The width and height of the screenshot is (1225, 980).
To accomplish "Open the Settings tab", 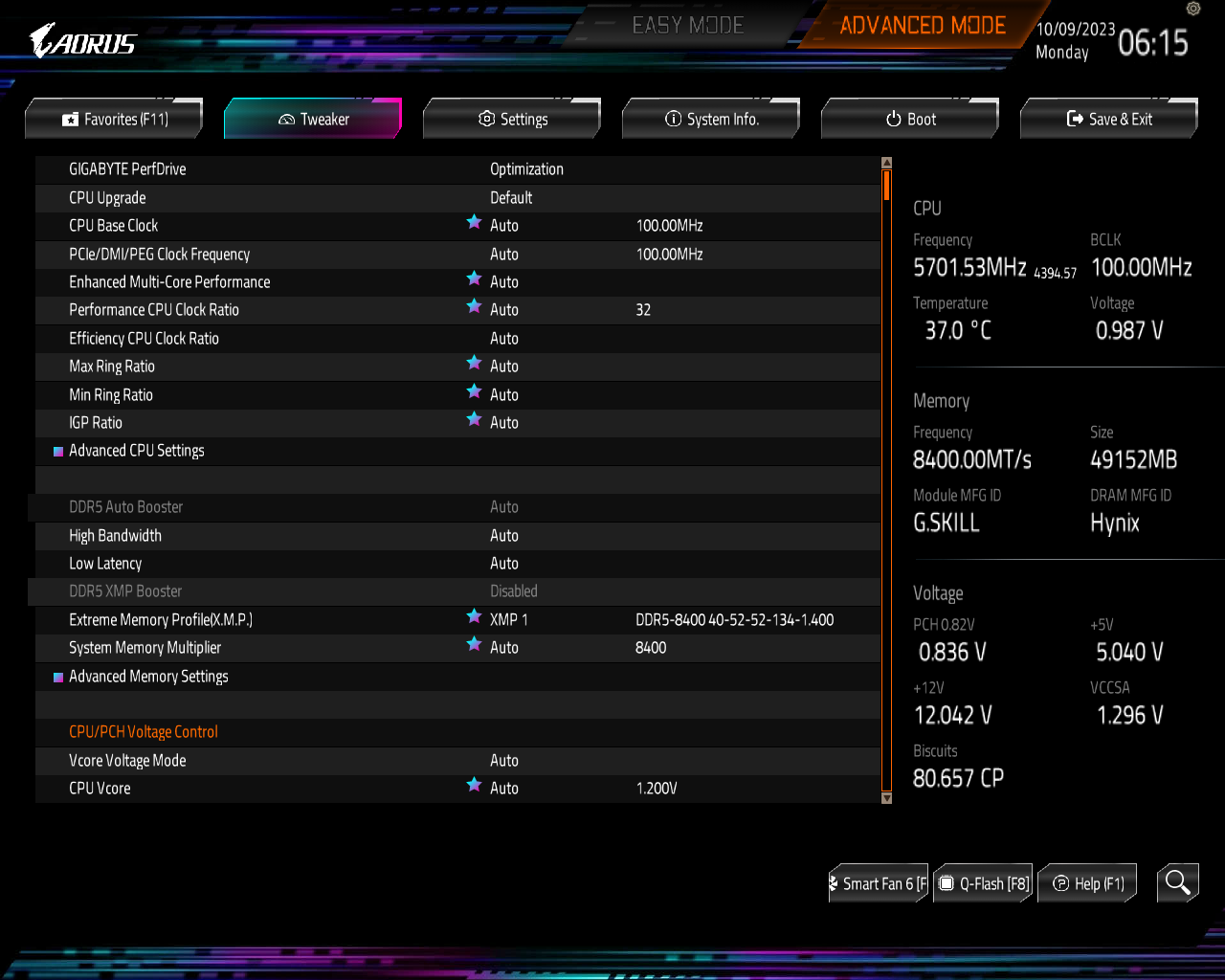I will click(x=512, y=119).
